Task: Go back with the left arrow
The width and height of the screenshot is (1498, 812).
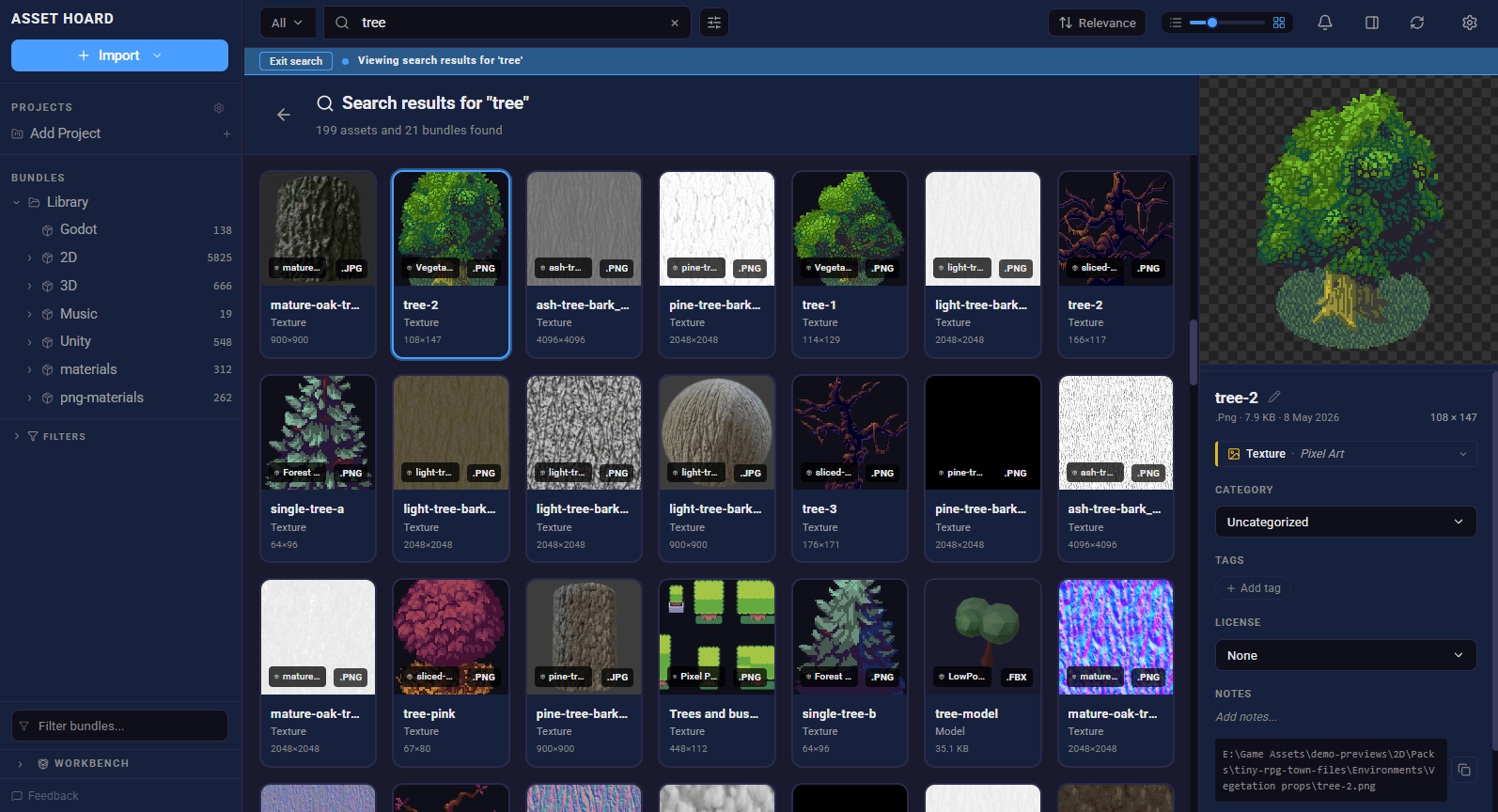Action: point(284,115)
